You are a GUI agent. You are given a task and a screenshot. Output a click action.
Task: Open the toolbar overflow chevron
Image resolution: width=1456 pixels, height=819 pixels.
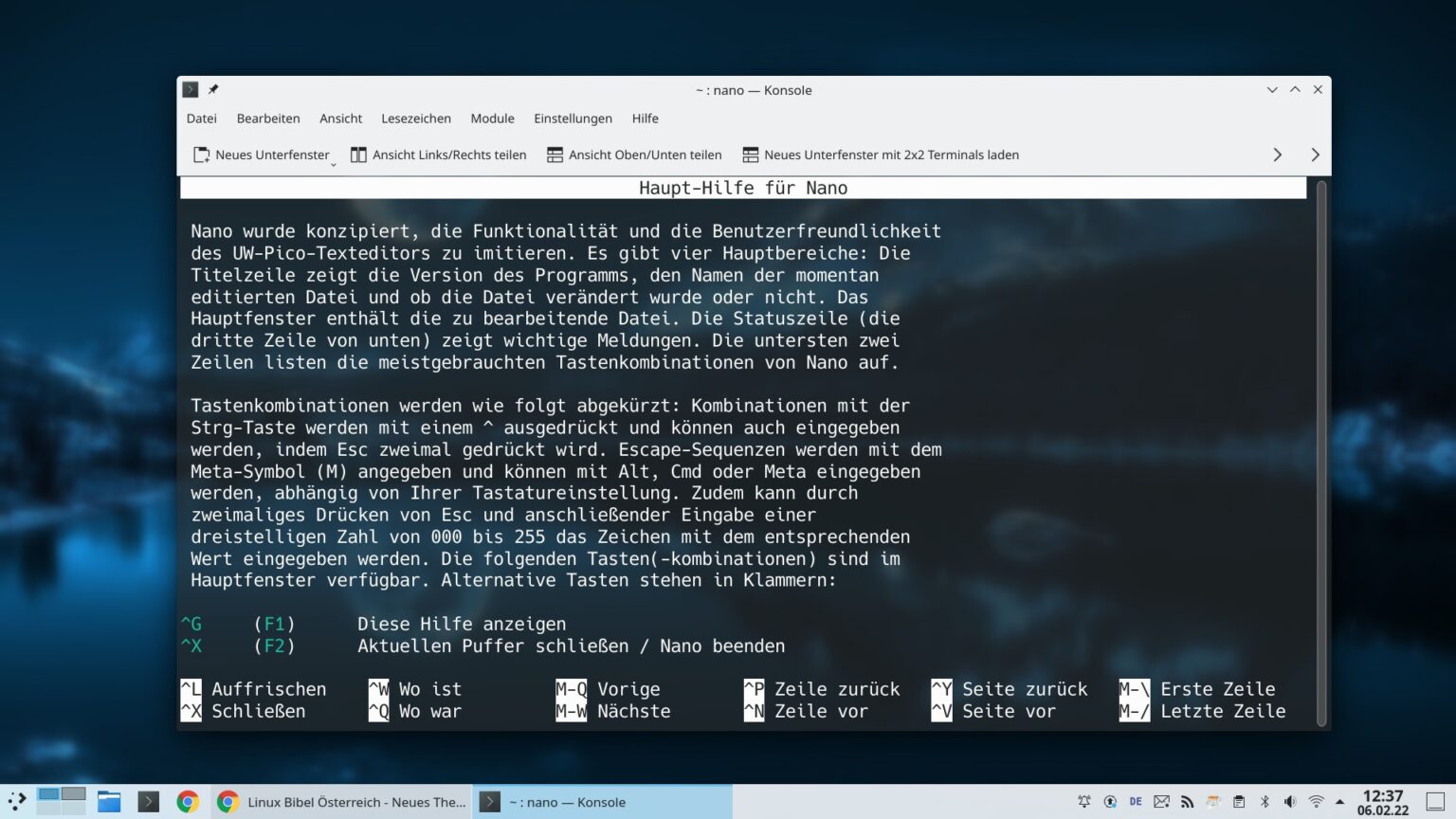coord(1277,155)
